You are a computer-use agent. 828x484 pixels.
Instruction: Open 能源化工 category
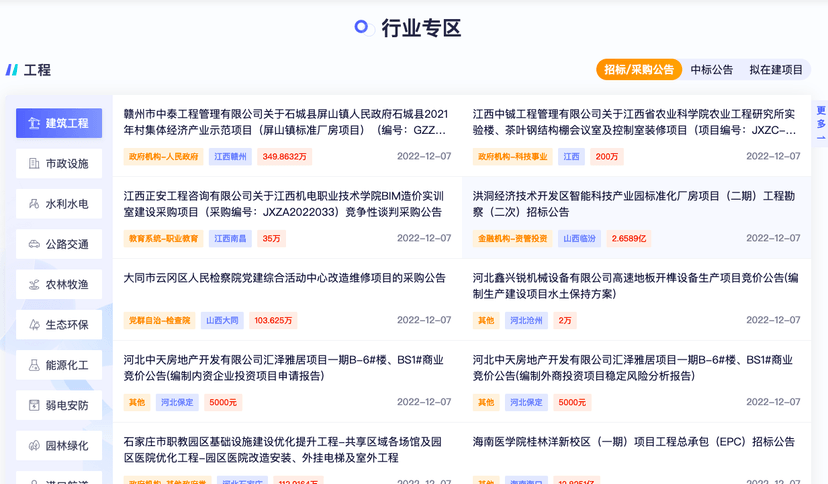click(x=59, y=365)
